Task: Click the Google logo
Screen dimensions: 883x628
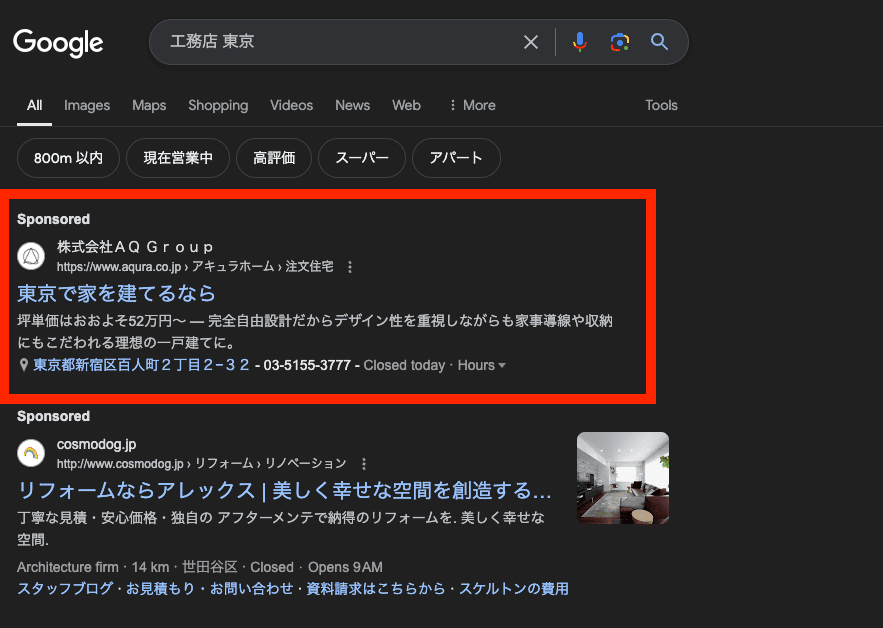Action: click(x=58, y=42)
